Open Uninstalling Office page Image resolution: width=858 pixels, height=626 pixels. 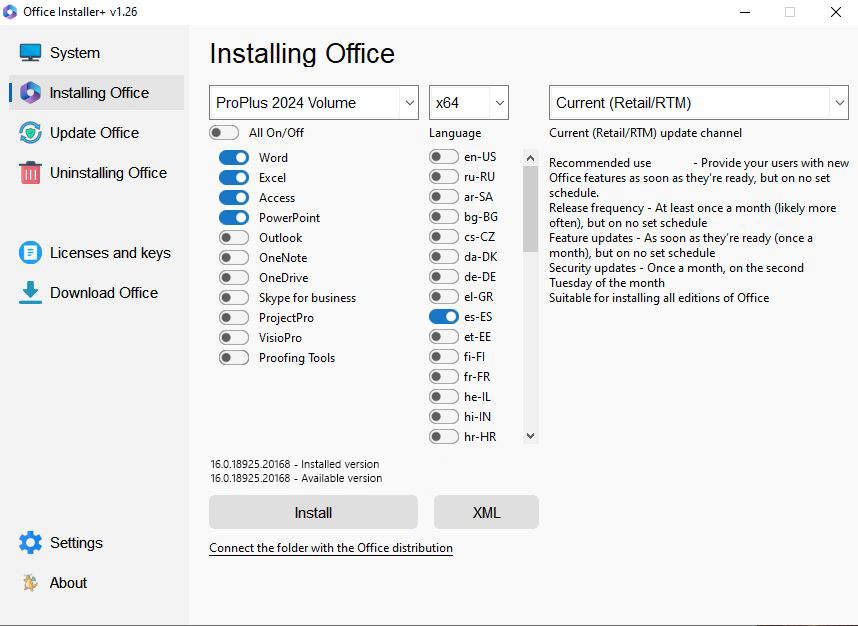pyautogui.click(x=96, y=172)
